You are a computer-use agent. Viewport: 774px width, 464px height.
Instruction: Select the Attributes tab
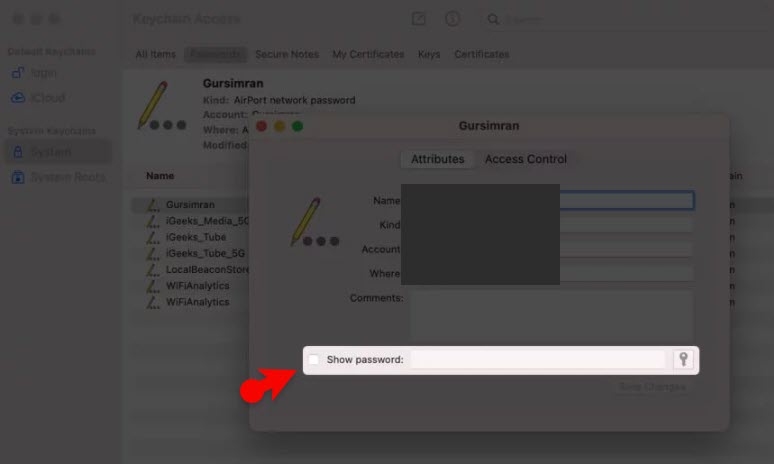pyautogui.click(x=437, y=159)
